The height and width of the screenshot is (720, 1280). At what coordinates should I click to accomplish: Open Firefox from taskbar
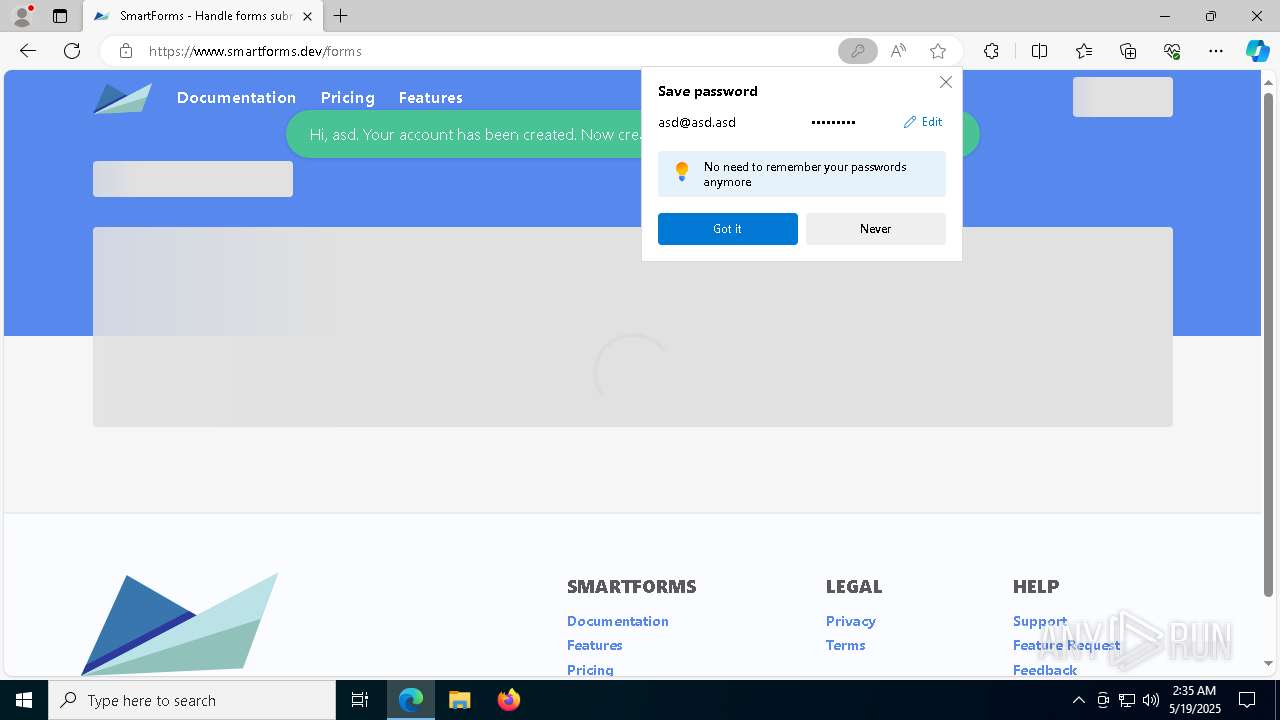coord(508,700)
